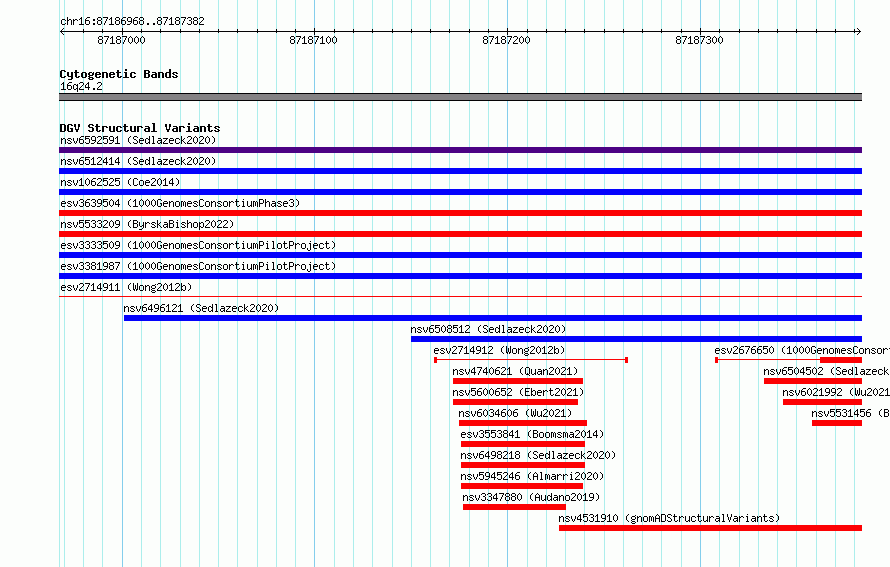Click the red nsv5600652 variant bar

515,402
